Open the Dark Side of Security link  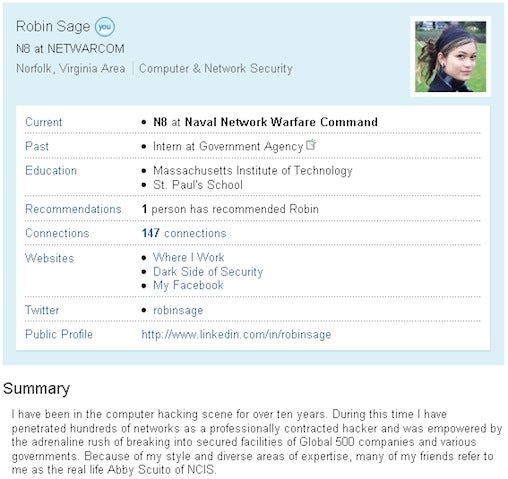(x=208, y=272)
